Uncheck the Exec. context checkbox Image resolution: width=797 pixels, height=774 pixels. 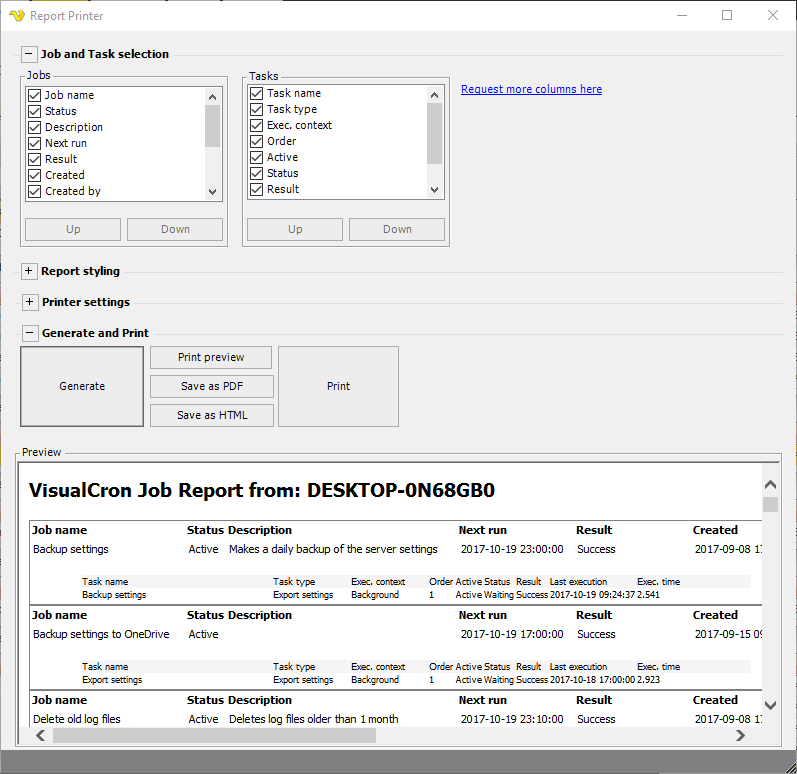click(x=257, y=126)
